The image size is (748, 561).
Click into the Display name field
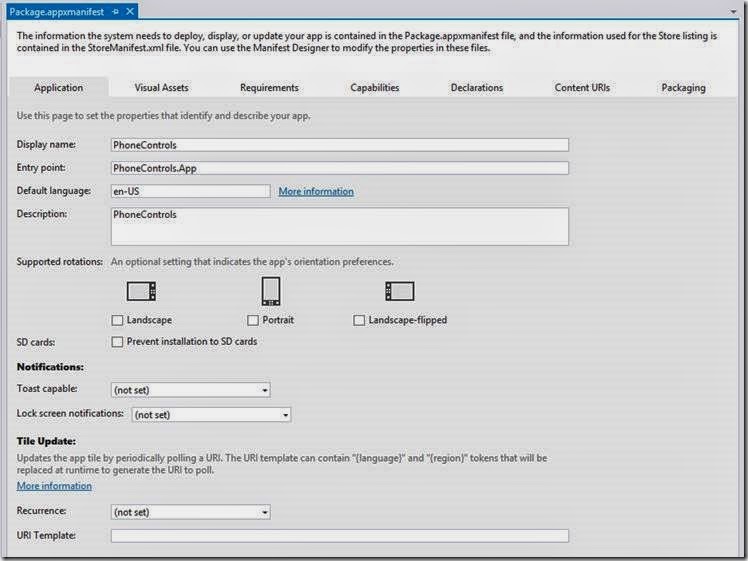pyautogui.click(x=340, y=145)
